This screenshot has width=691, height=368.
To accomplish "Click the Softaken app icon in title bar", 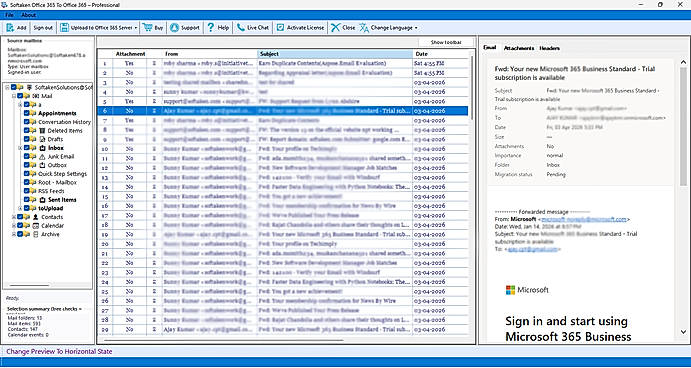I will coord(4,5).
